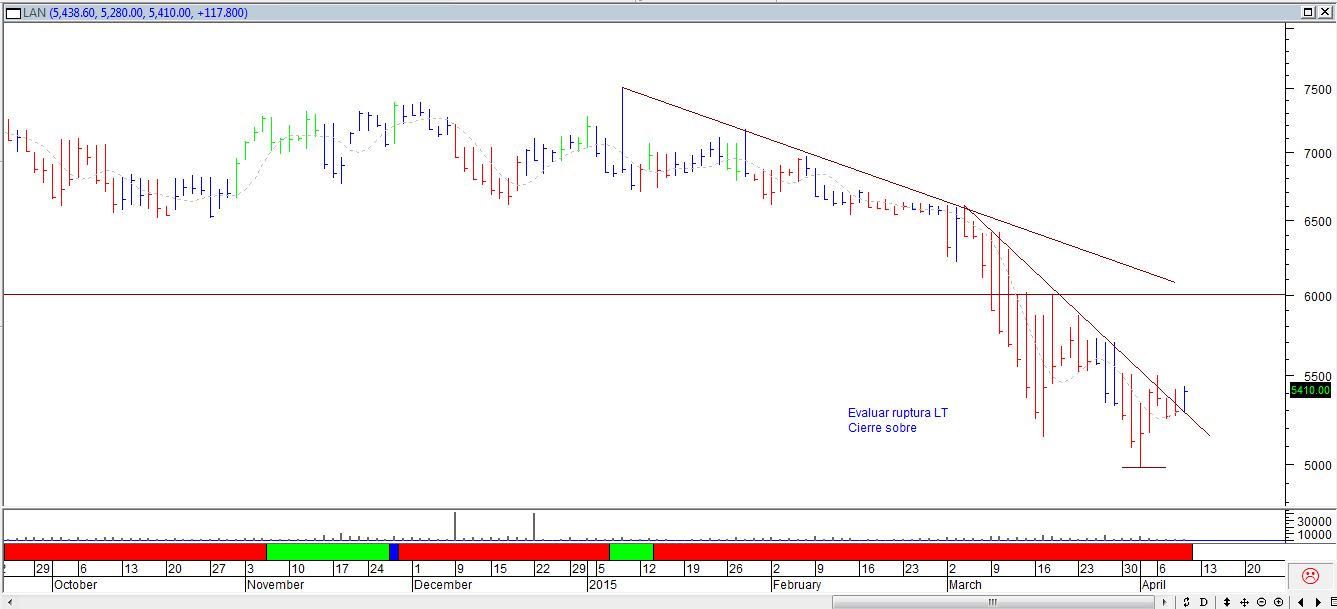Maximize the LAN chart window

click(x=1307, y=12)
